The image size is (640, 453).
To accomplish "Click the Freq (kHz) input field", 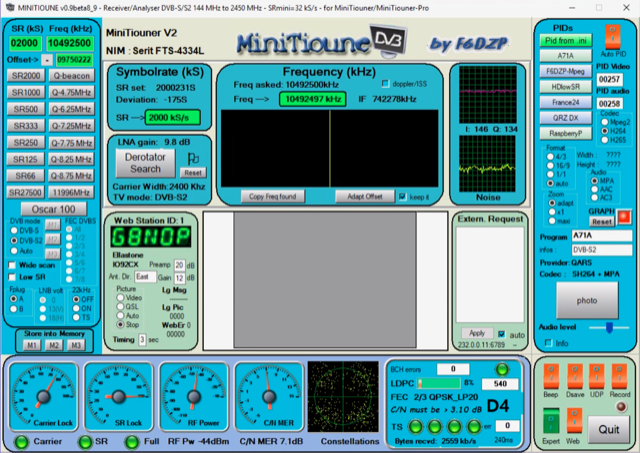I will tap(69, 43).
